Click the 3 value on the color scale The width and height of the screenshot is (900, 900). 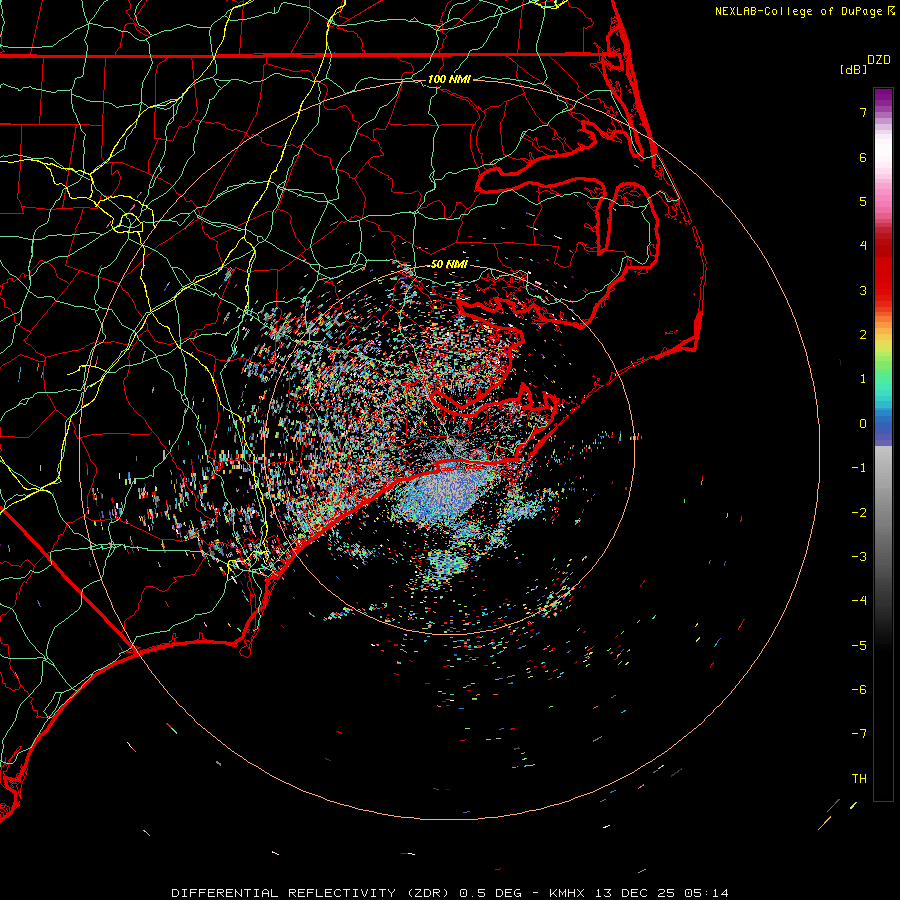tap(863, 290)
